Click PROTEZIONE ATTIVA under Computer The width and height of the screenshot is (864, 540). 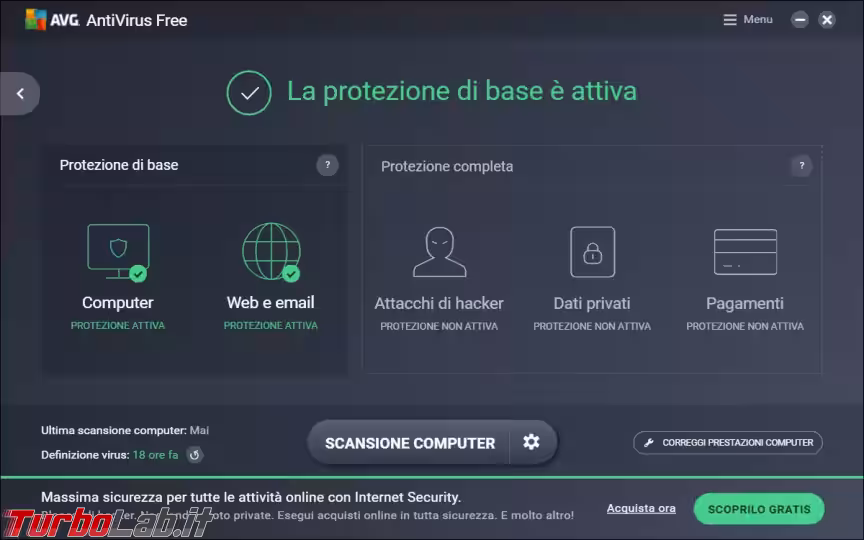tap(118, 326)
